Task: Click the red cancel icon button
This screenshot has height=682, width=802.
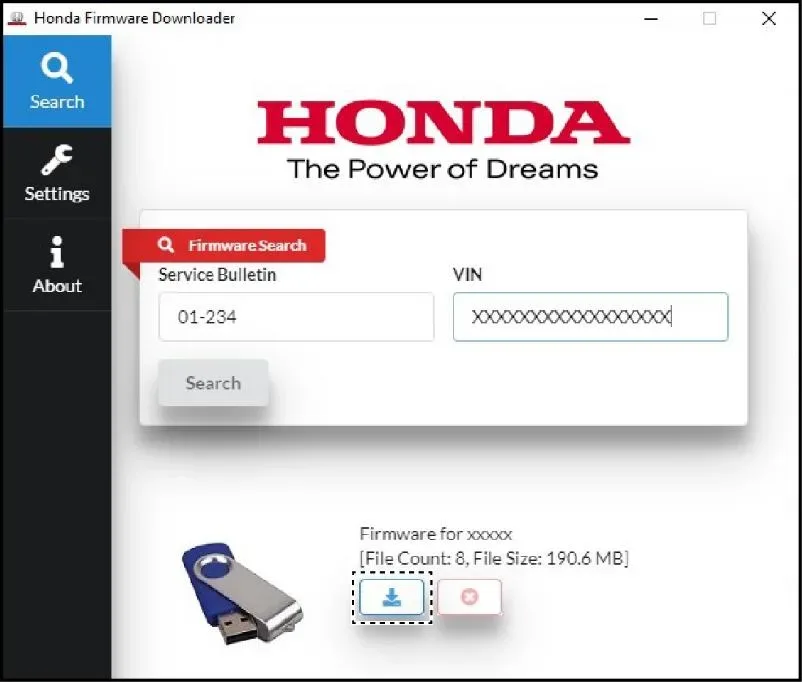Action: (x=470, y=597)
